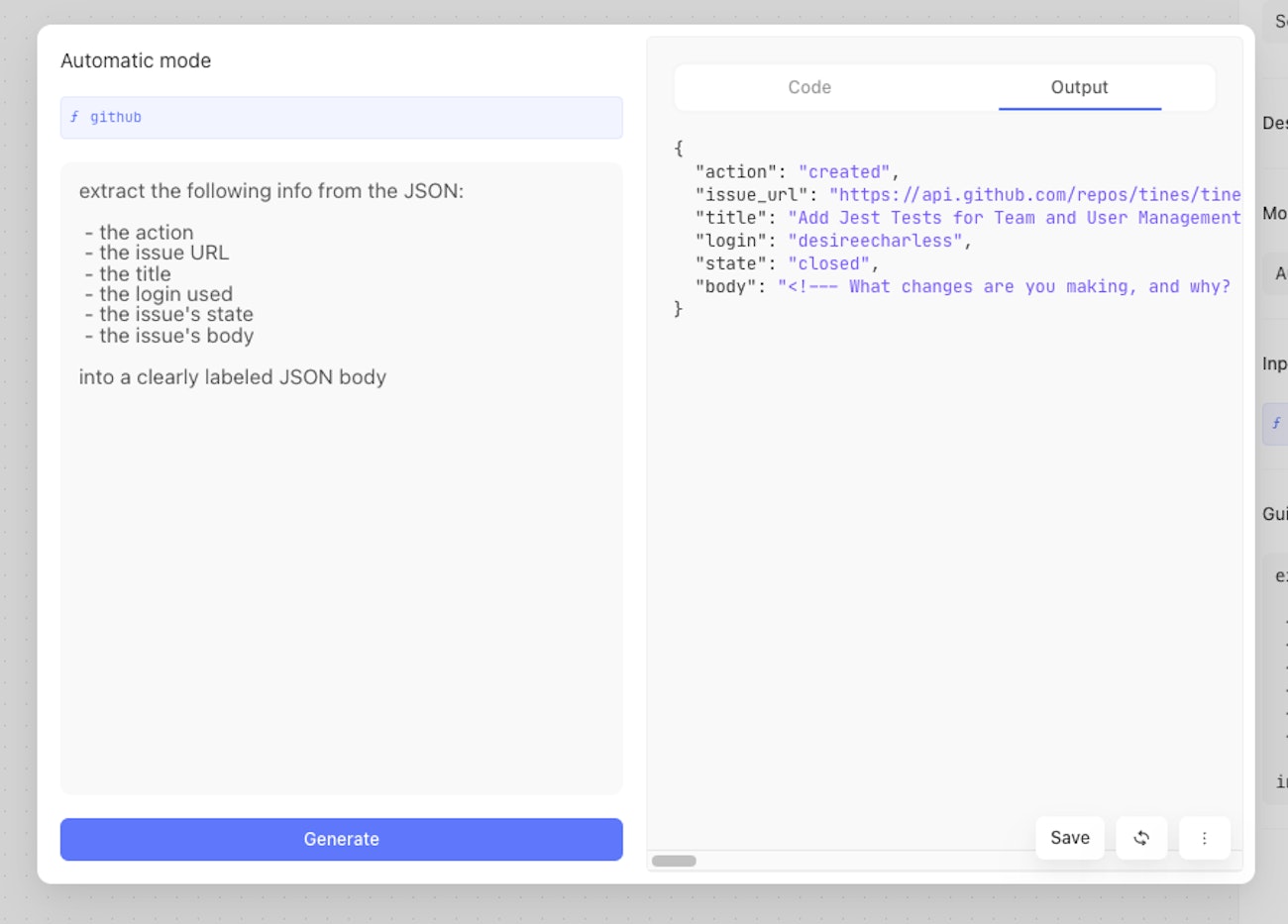Click the "into a clearly labeled JSON body" line

233,377
